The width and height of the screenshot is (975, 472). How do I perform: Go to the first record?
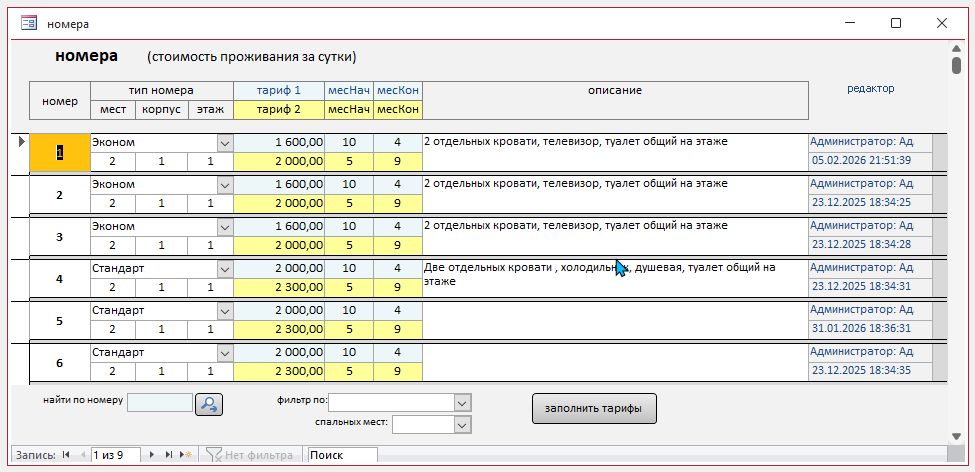[x=66, y=455]
